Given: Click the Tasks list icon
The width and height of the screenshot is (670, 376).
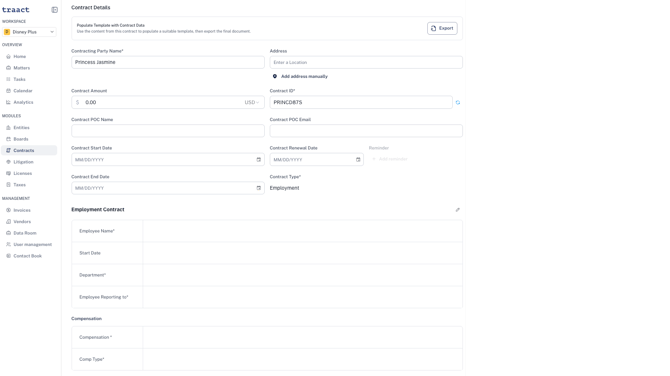Looking at the screenshot, I should point(8,79).
